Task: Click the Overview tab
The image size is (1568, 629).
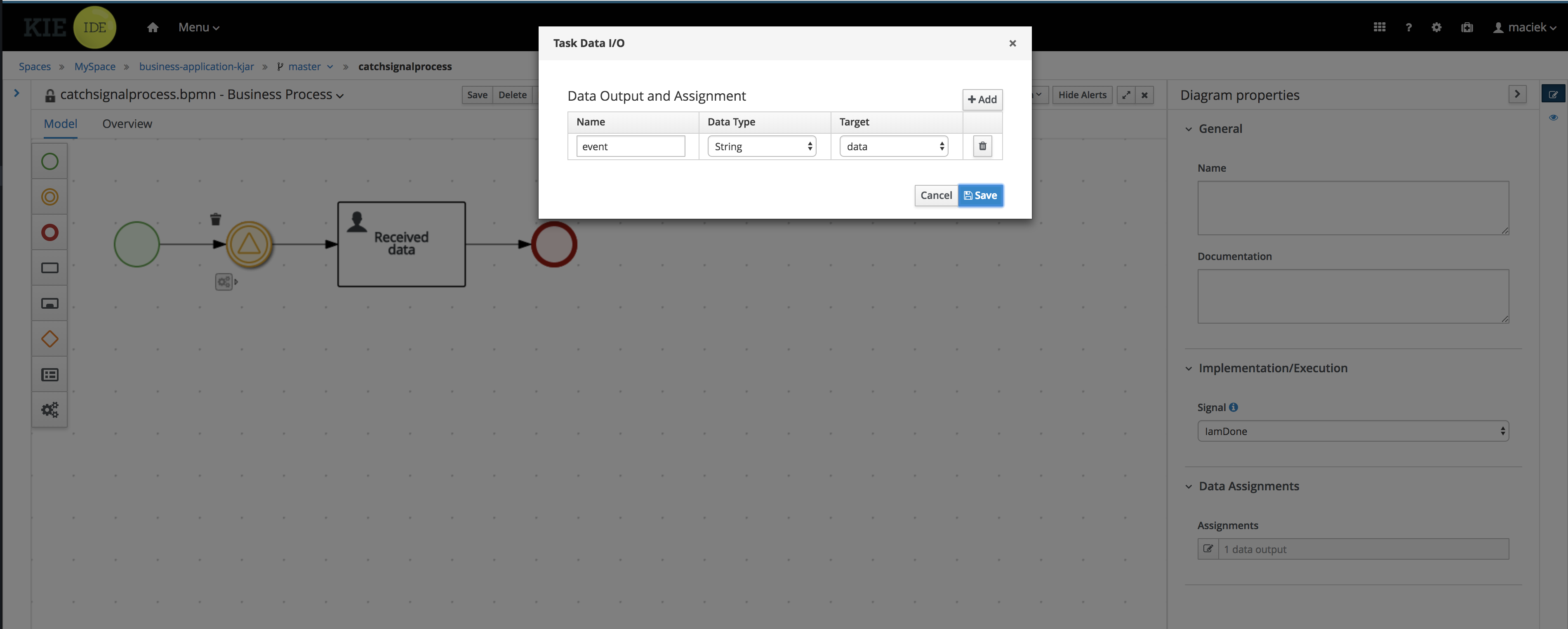Action: (126, 123)
